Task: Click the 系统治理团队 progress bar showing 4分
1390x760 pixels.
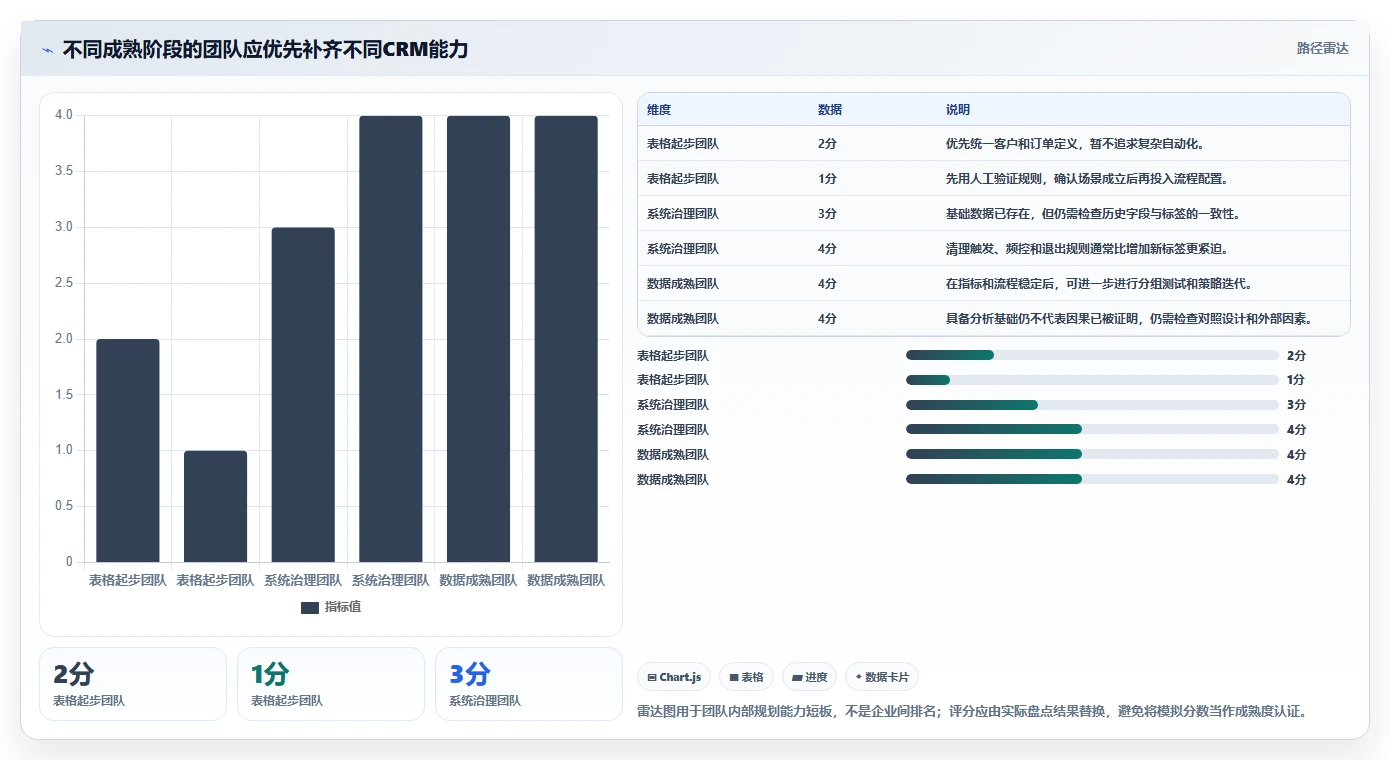Action: click(1092, 429)
